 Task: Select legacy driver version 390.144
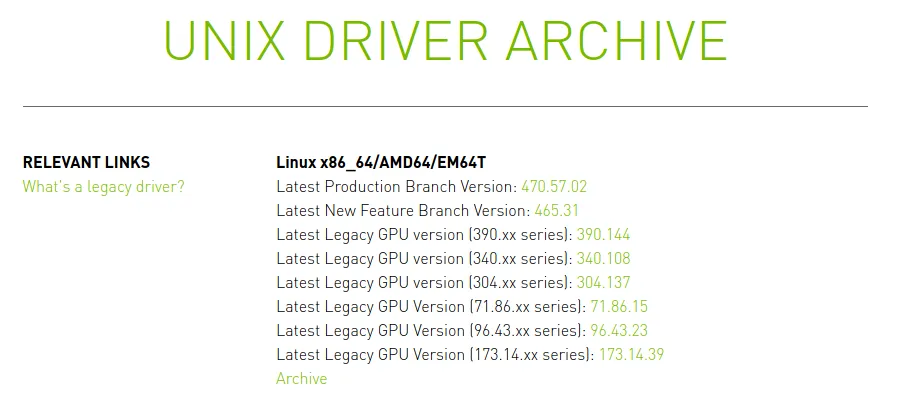(x=603, y=235)
